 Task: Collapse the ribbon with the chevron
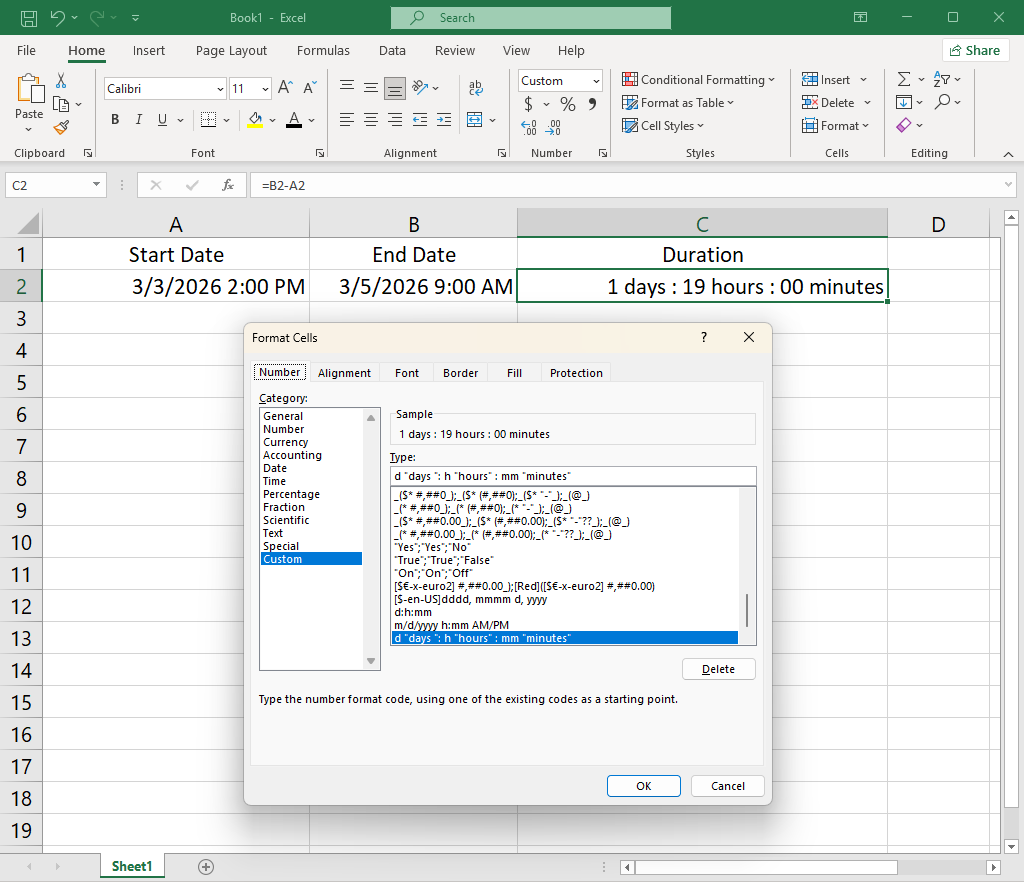(1008, 154)
